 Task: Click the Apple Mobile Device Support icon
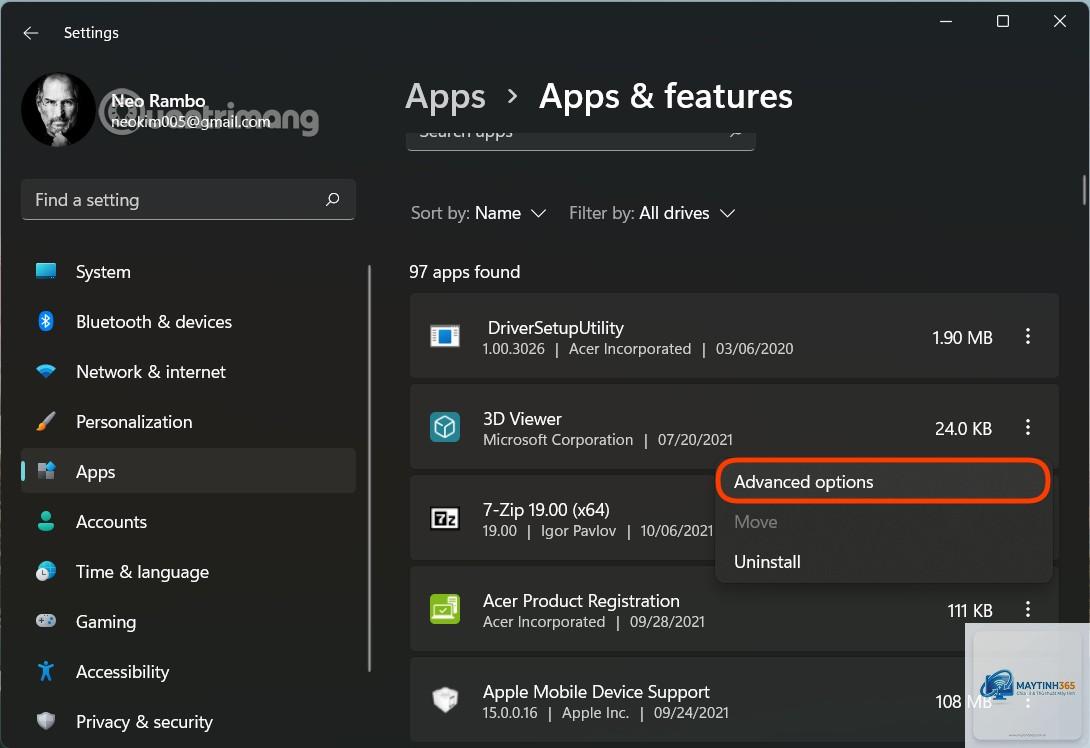pos(445,699)
